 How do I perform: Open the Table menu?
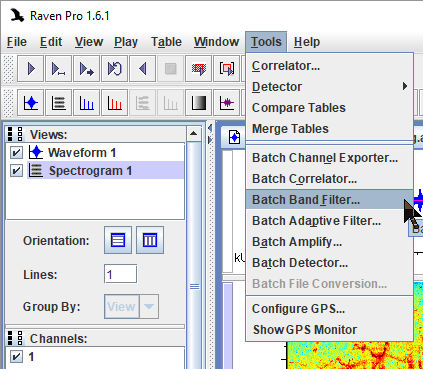click(x=166, y=42)
